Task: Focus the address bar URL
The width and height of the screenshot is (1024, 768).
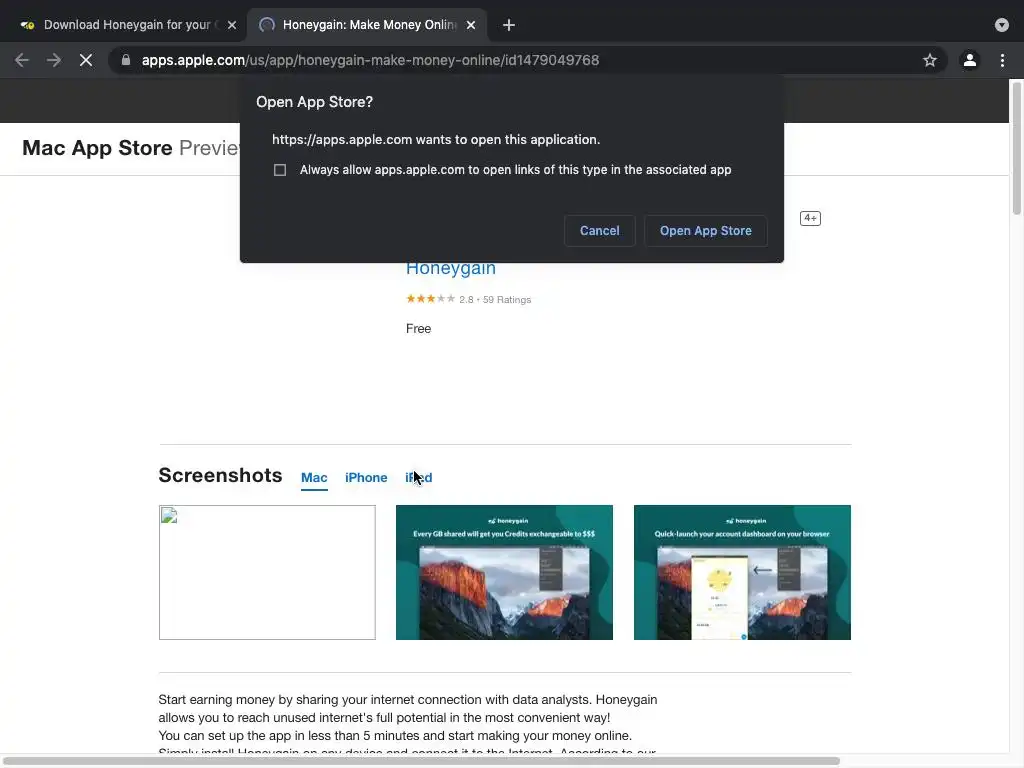Action: click(370, 60)
